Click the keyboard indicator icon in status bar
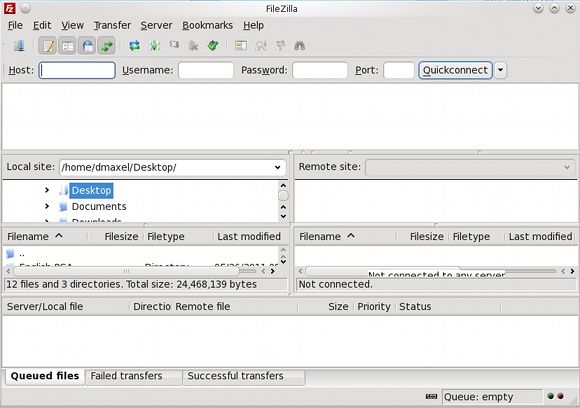Viewport: 580px width, 408px height. (431, 397)
